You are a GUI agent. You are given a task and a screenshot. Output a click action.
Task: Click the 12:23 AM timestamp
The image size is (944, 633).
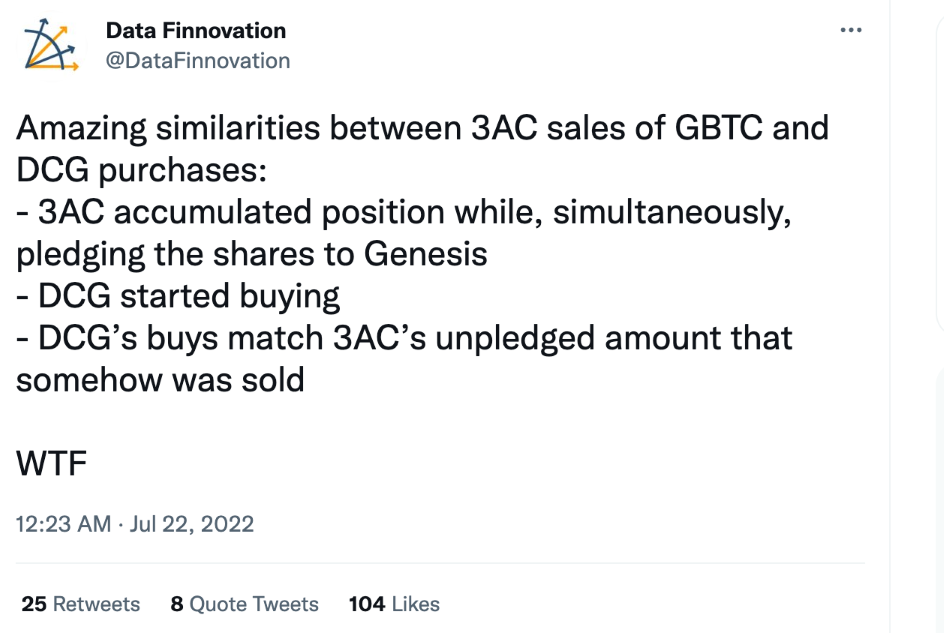pyautogui.click(x=63, y=524)
